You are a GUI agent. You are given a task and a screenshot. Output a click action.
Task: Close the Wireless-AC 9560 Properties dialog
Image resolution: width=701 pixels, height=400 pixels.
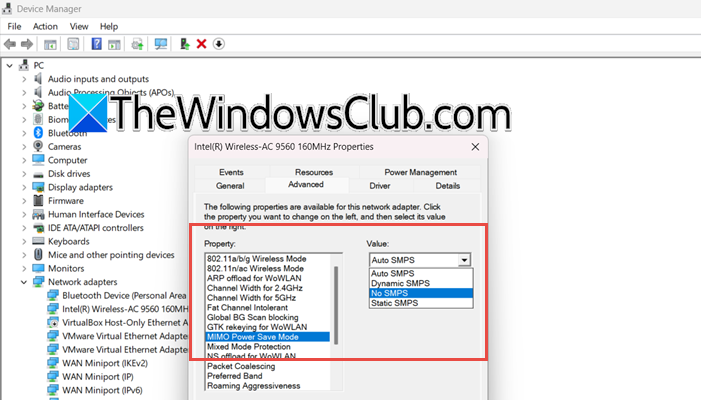475,147
